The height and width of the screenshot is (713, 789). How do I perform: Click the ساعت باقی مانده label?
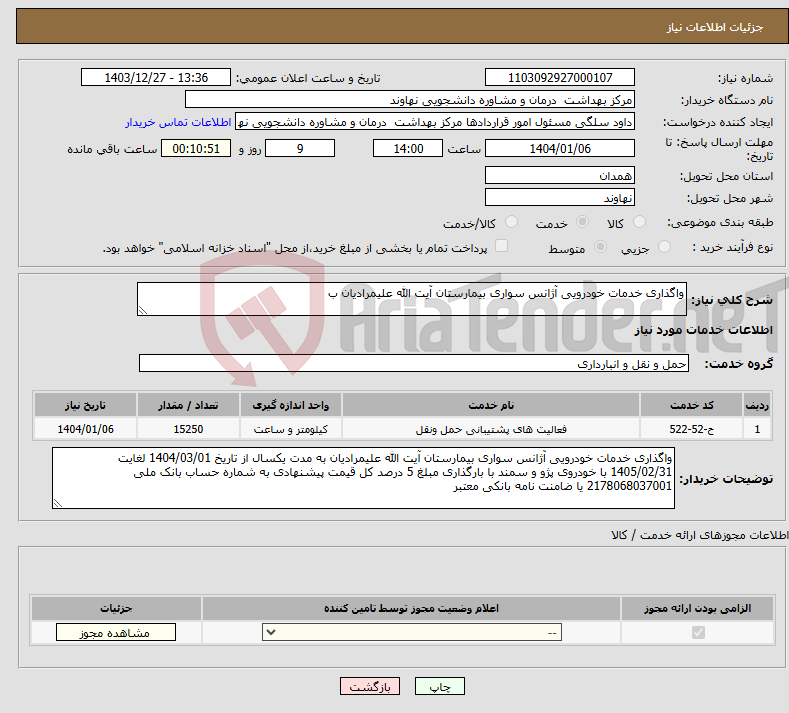point(112,149)
